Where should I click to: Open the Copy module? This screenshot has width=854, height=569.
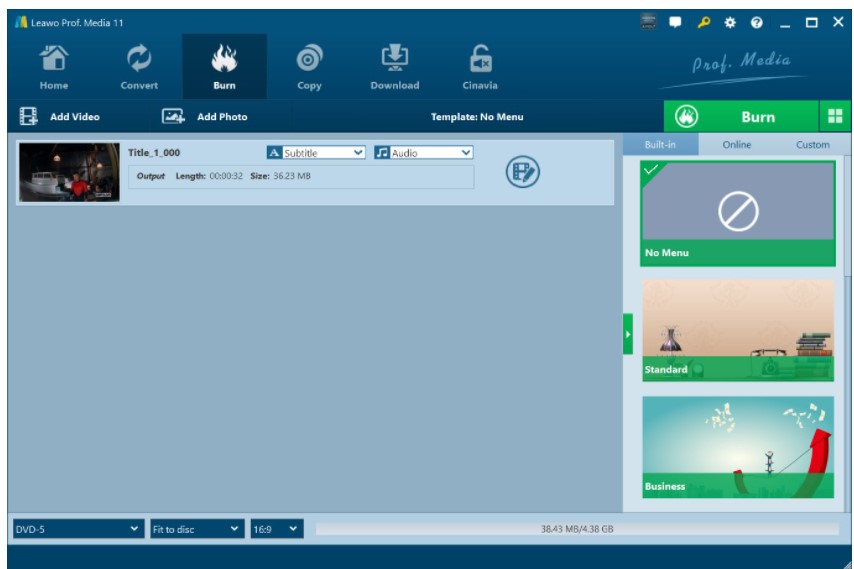tap(309, 67)
